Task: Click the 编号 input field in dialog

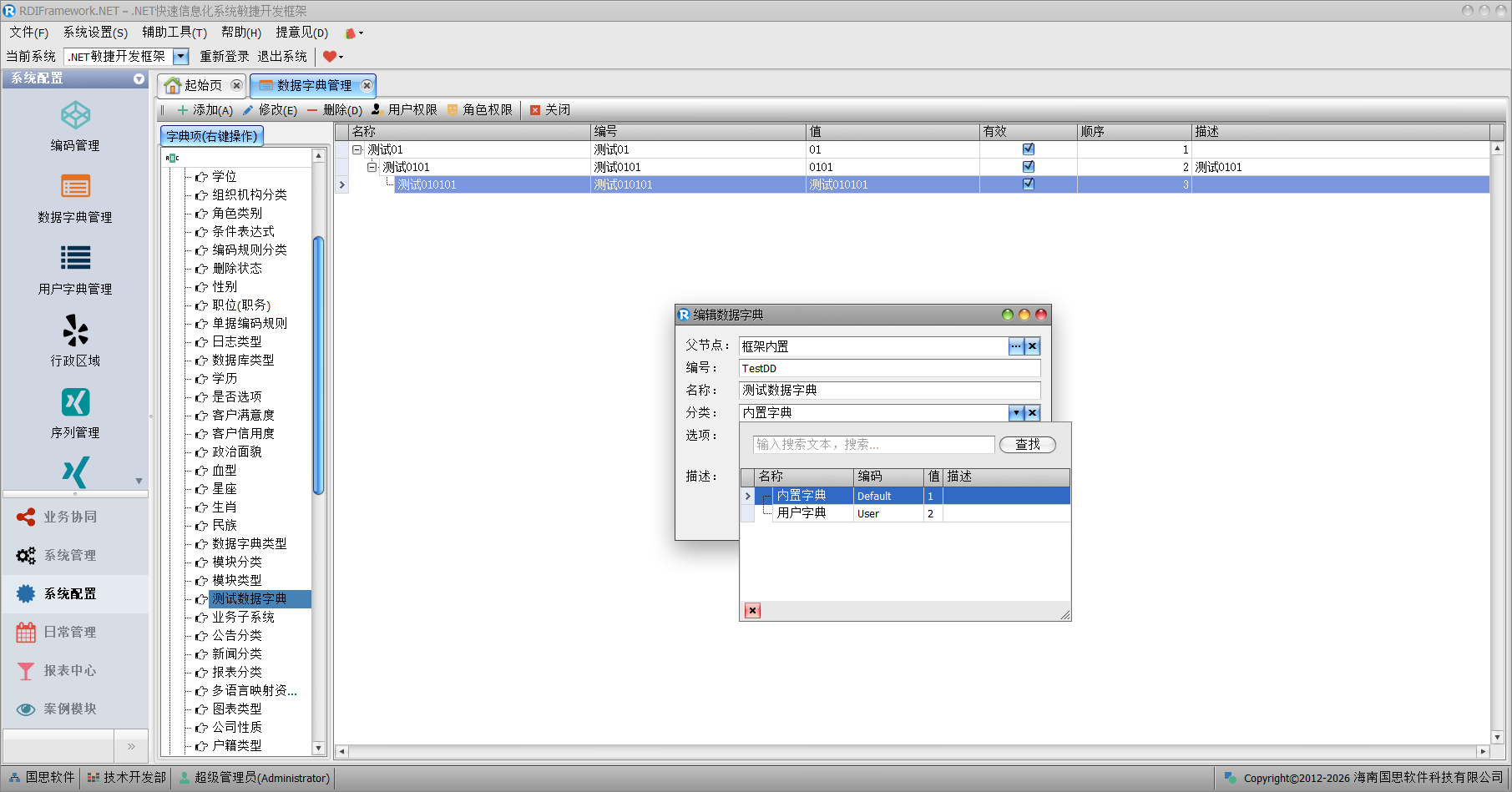Action: [889, 369]
